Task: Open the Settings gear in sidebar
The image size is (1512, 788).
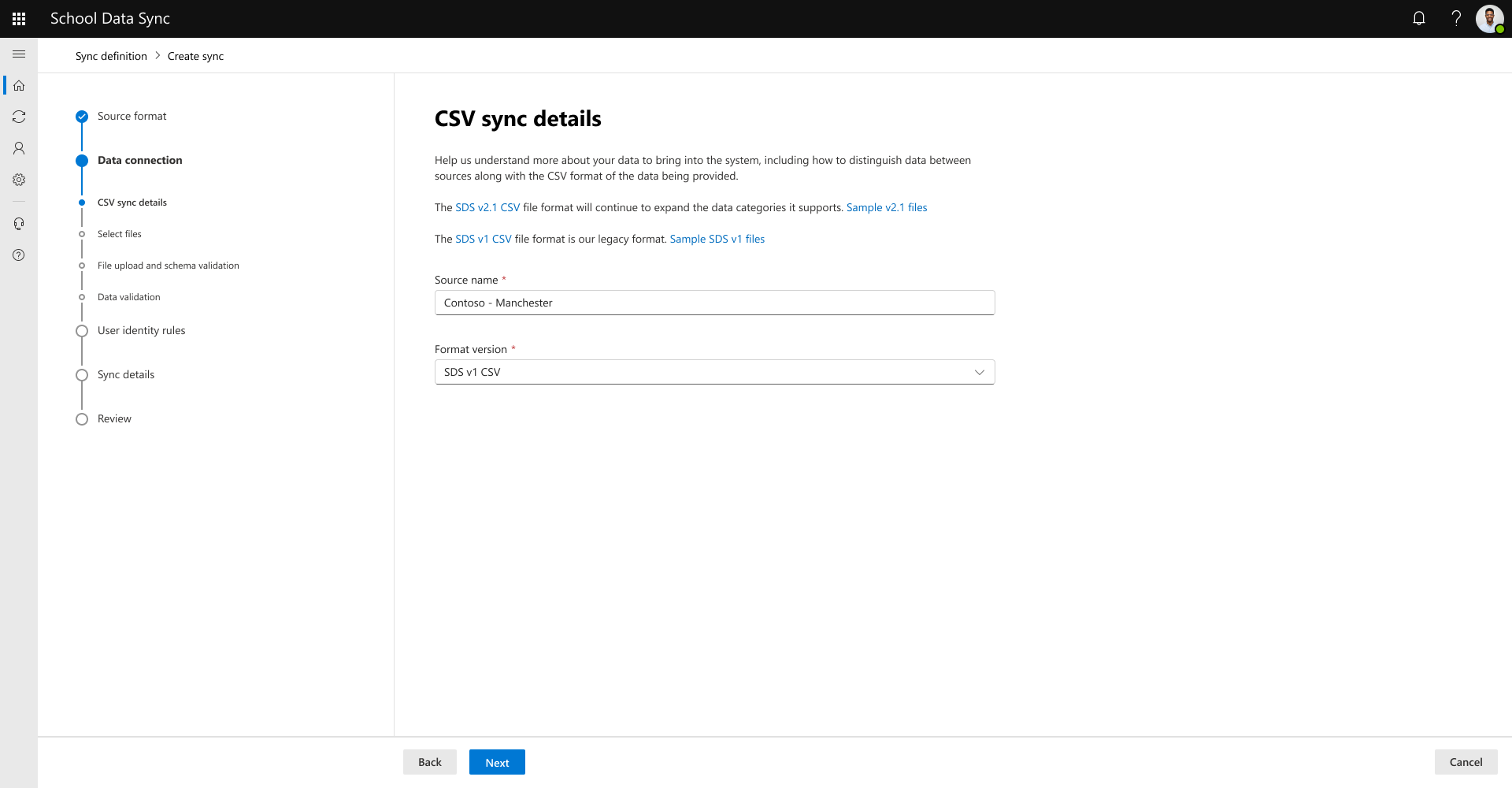Action: coord(19,180)
